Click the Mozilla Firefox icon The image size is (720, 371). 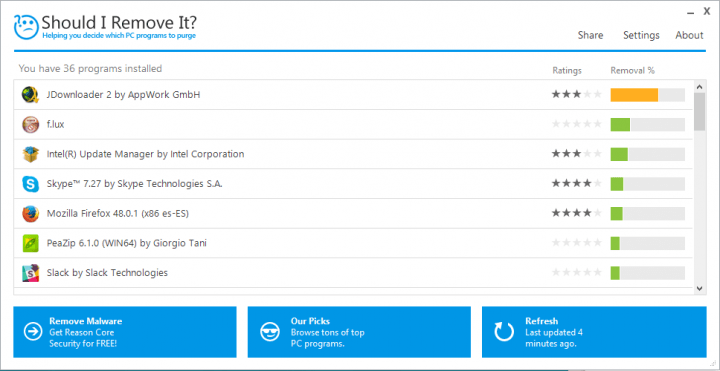click(30, 214)
